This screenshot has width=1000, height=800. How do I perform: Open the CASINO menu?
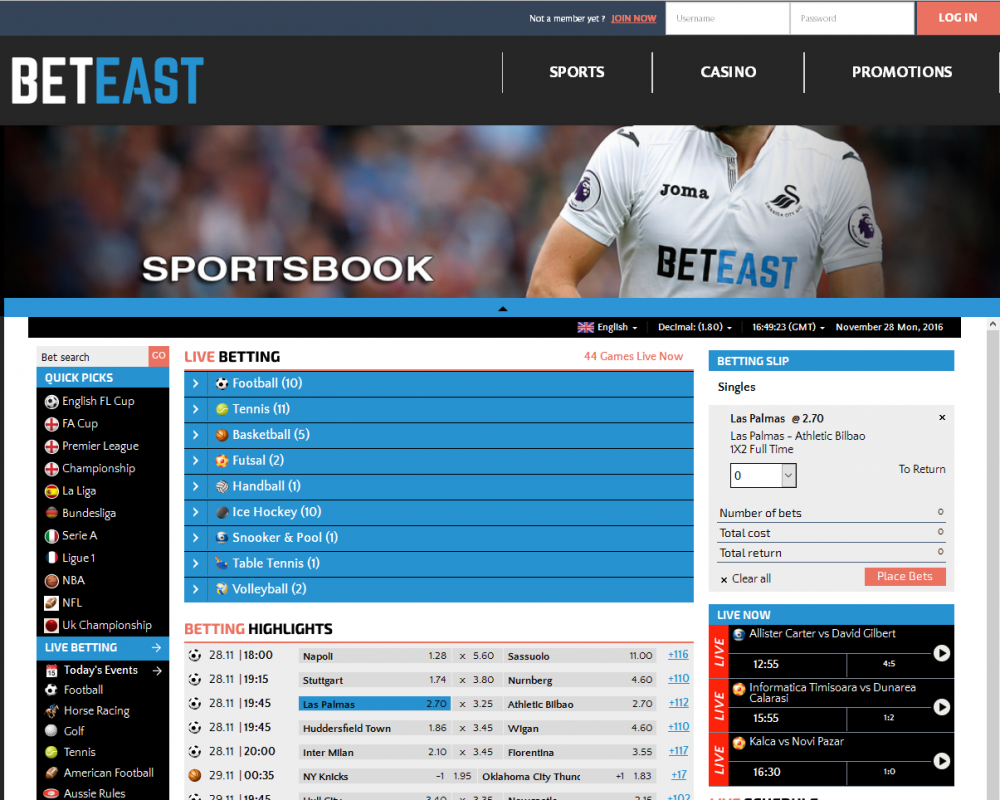pos(728,72)
